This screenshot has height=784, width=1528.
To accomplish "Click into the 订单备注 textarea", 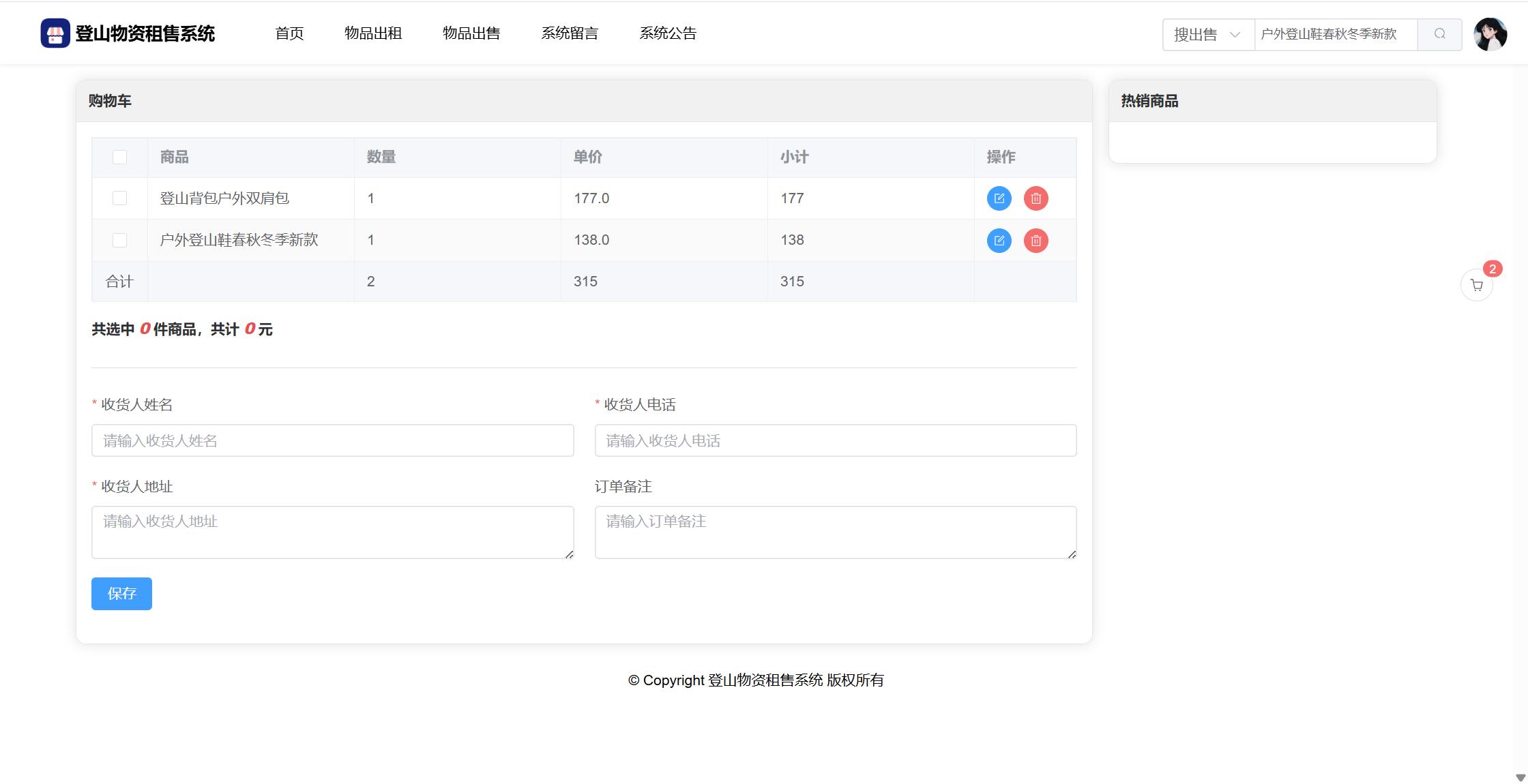I will [835, 532].
